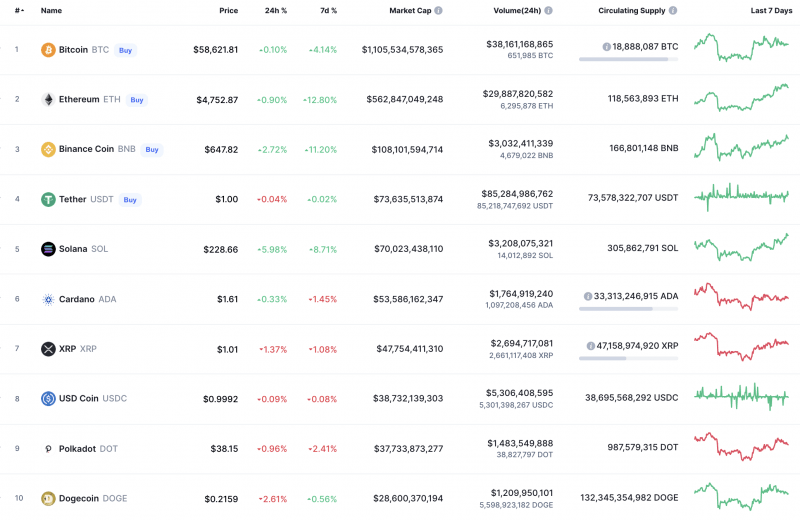Sort by Name column header
Viewport: 800px width, 520px height.
pos(51,10)
